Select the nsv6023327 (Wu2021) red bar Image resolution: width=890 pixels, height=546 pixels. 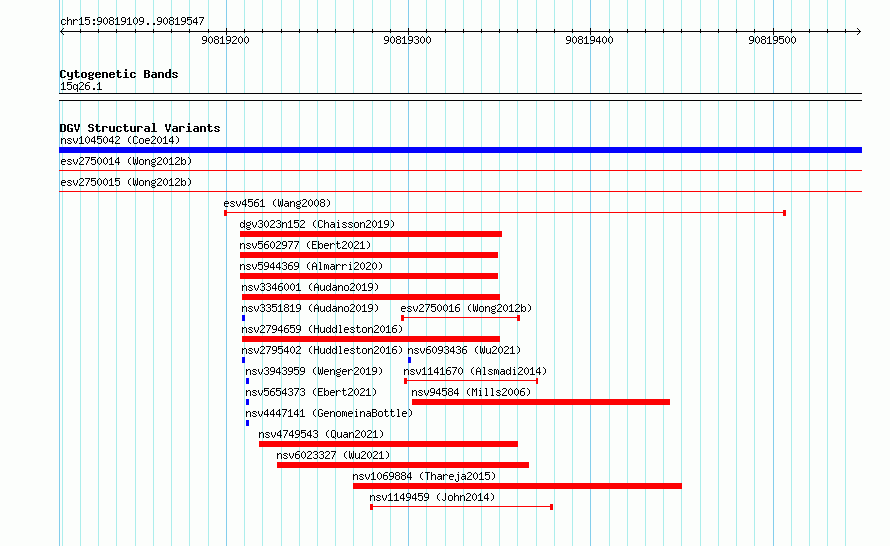pos(403,465)
